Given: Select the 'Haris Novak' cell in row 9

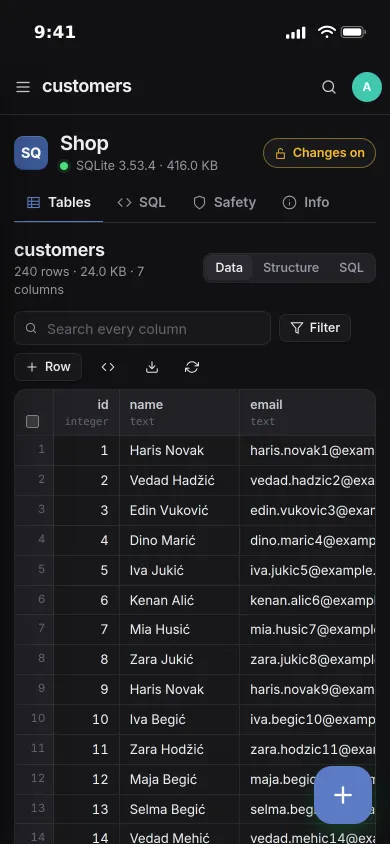Looking at the screenshot, I should (x=179, y=690).
